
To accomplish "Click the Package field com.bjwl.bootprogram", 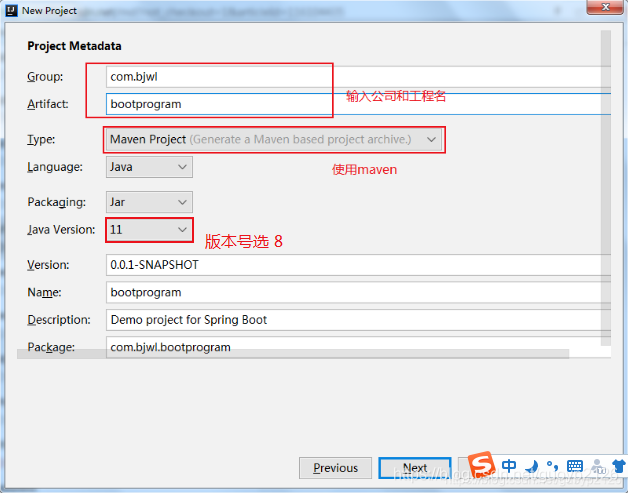I will pos(358,347).
